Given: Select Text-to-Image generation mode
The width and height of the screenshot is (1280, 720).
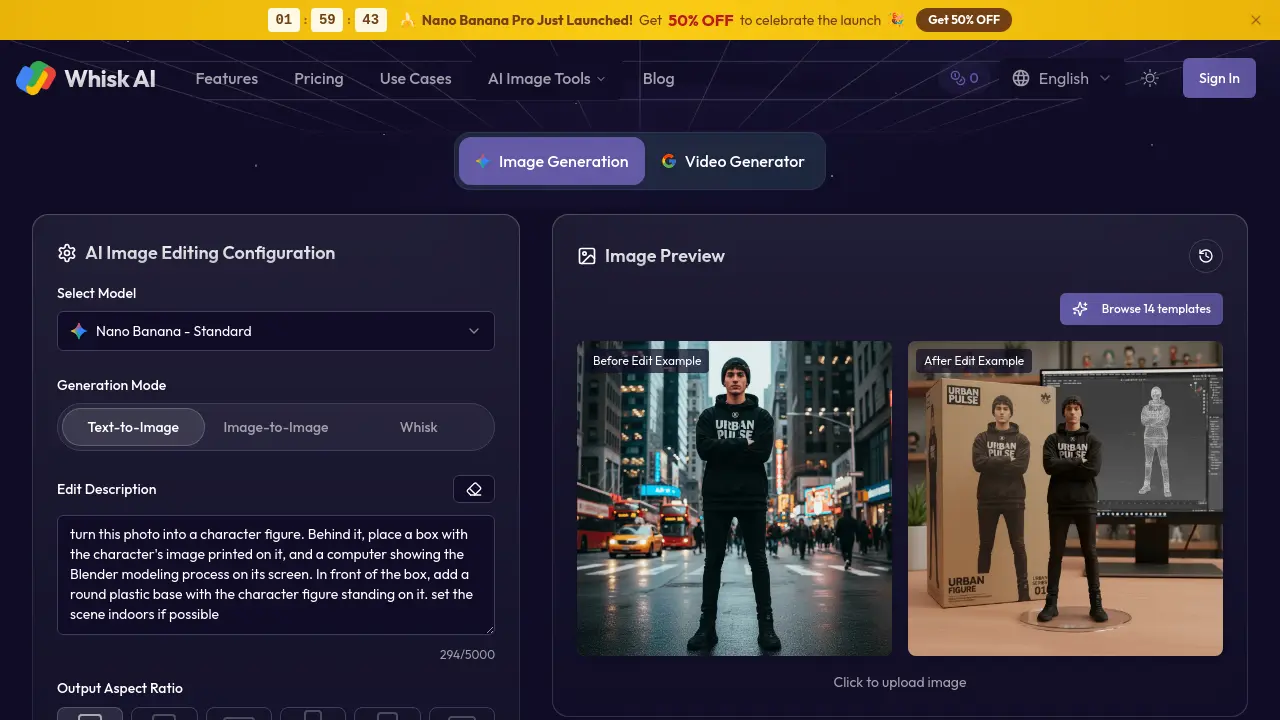Looking at the screenshot, I should [x=133, y=427].
